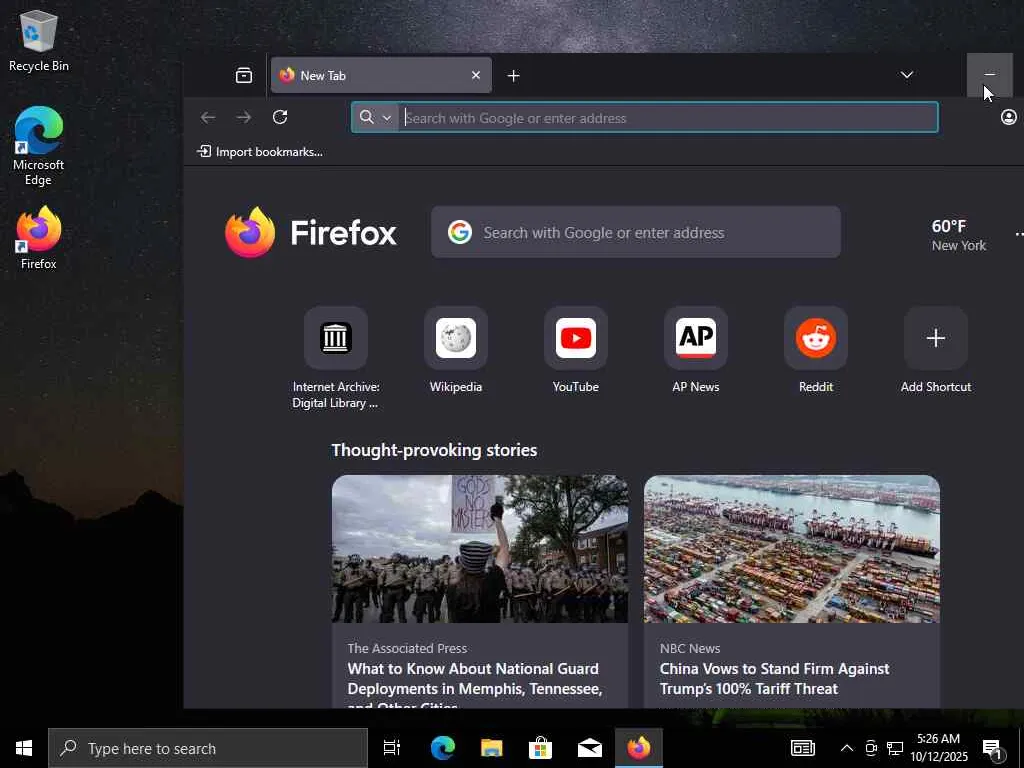Click The Associated Press source label
Screen dimensions: 1024x768
[x=407, y=648]
